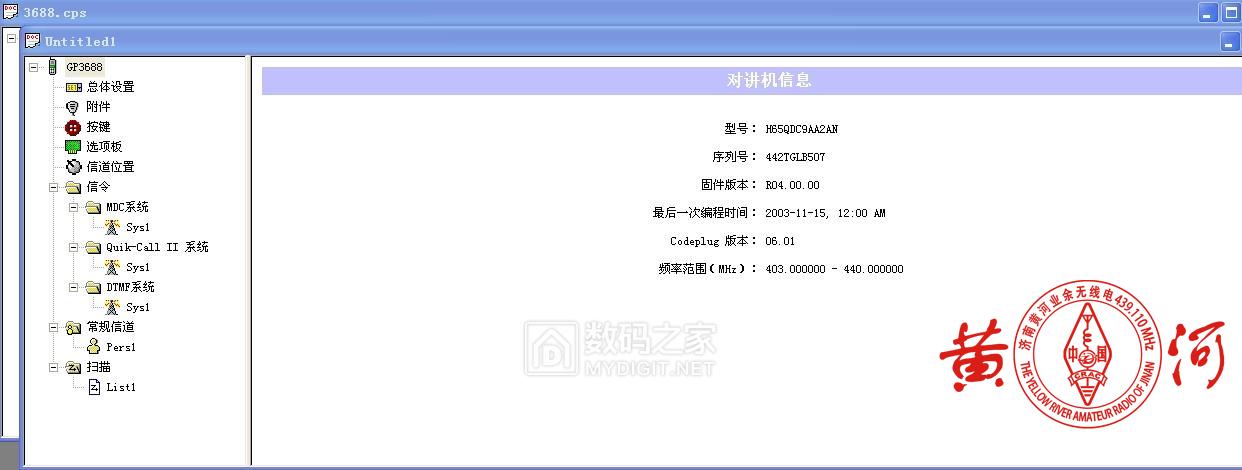Image resolution: width=1242 pixels, height=470 pixels.
Task: Select the GP3688 tree label
Action: (x=84, y=67)
